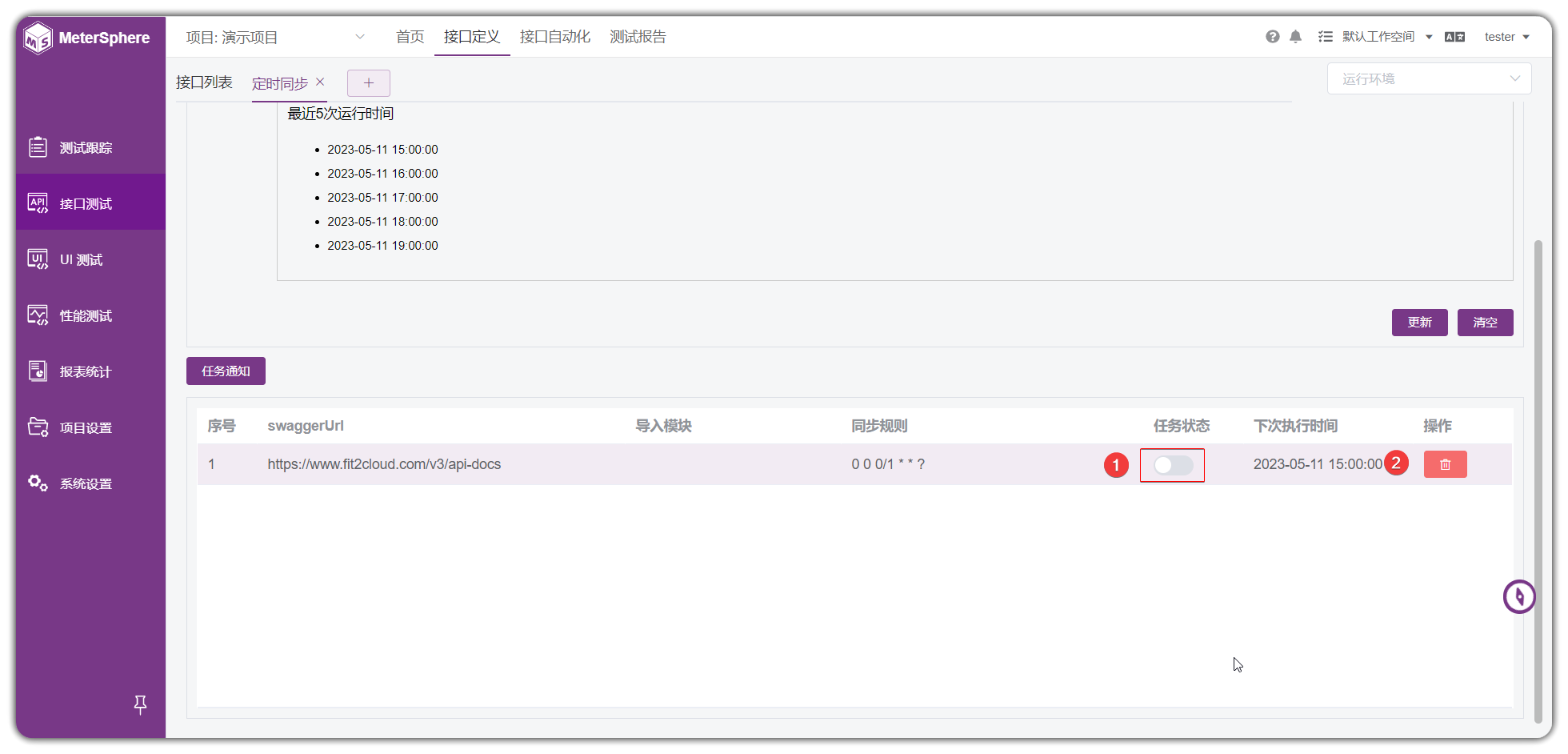Click the page vertical scrollbar
The height and width of the screenshot is (754, 1568).
[x=1538, y=480]
